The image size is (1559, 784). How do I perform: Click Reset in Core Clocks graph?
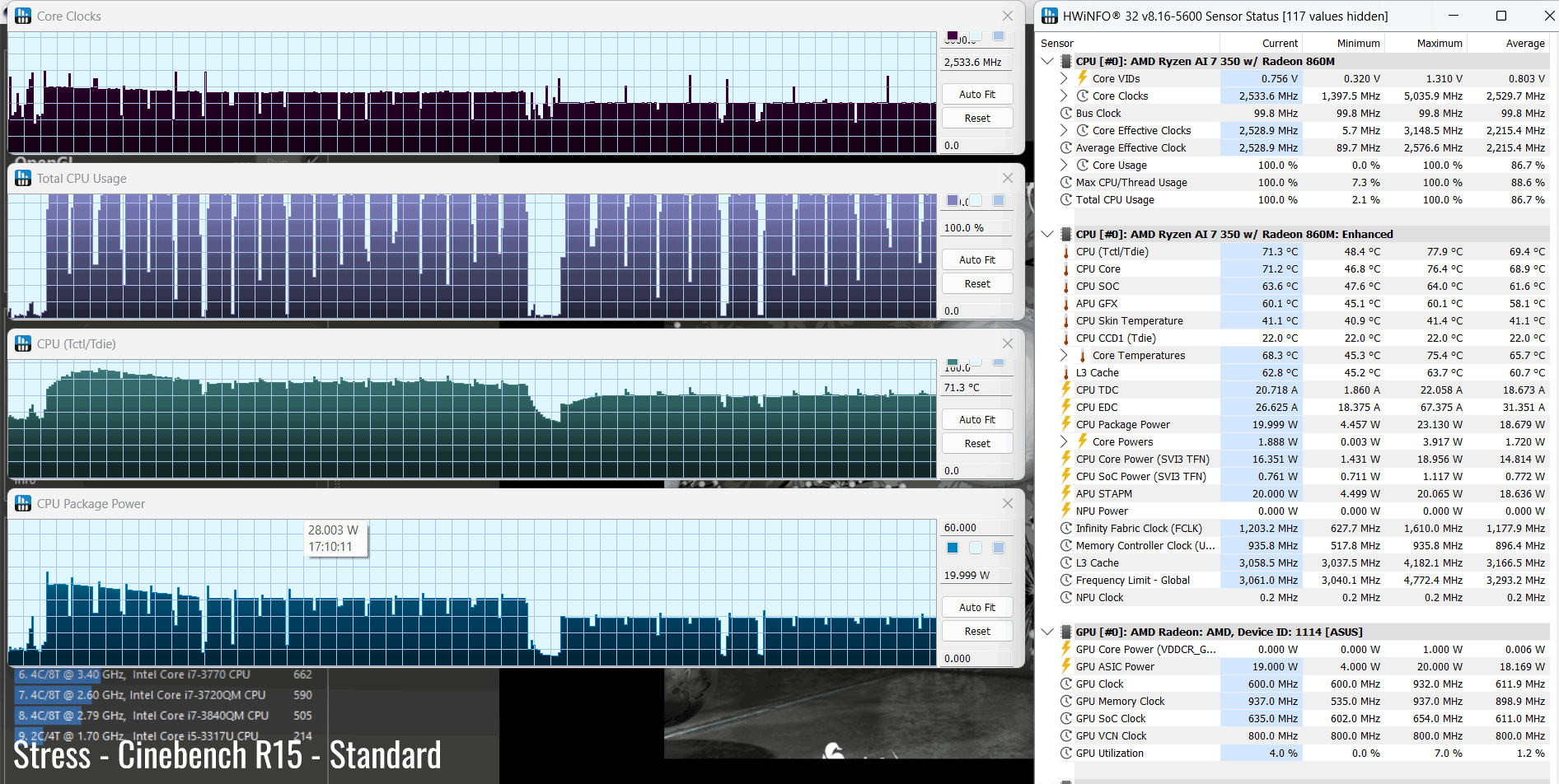[x=977, y=118]
